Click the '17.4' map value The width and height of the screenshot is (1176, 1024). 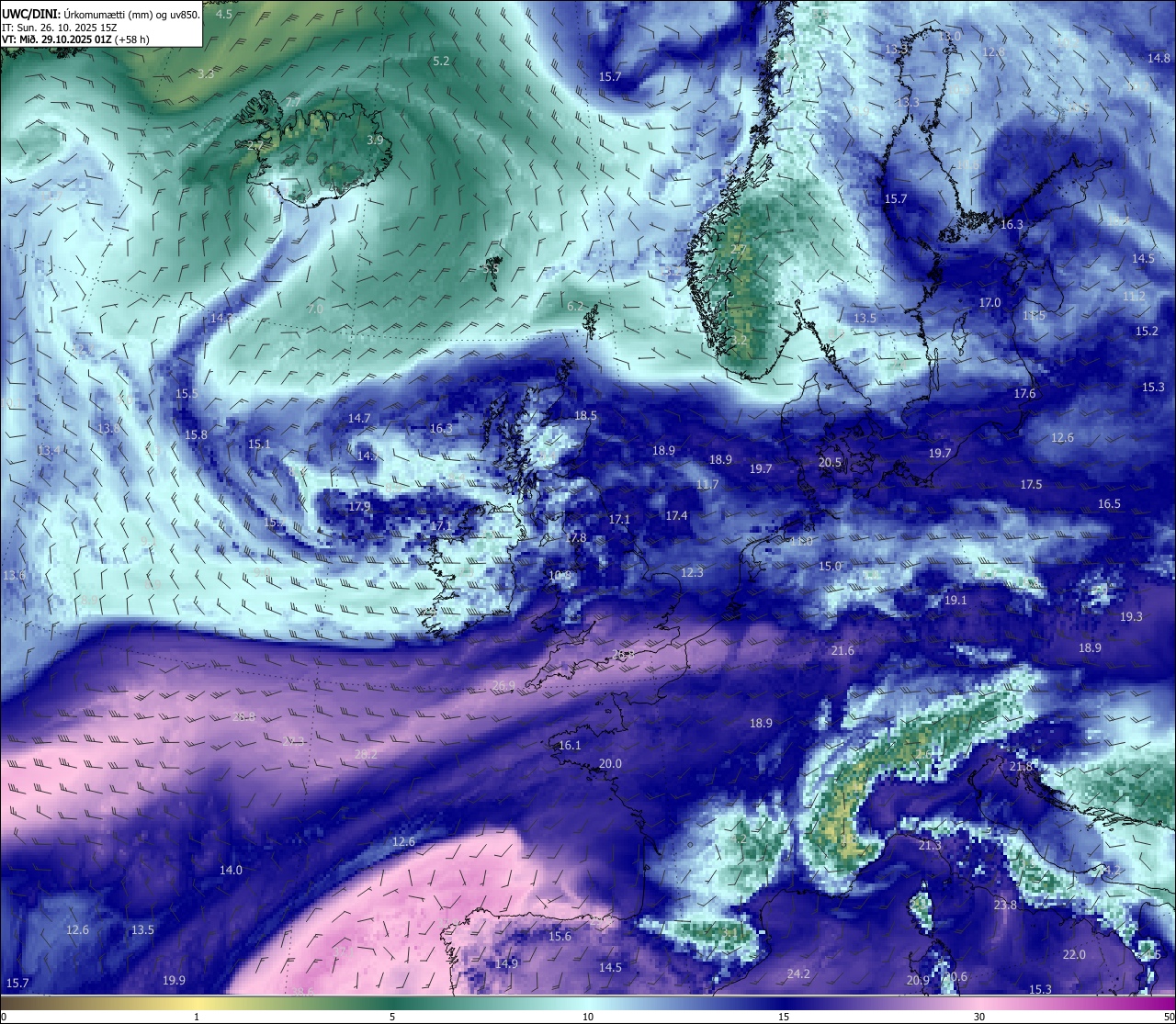click(676, 515)
